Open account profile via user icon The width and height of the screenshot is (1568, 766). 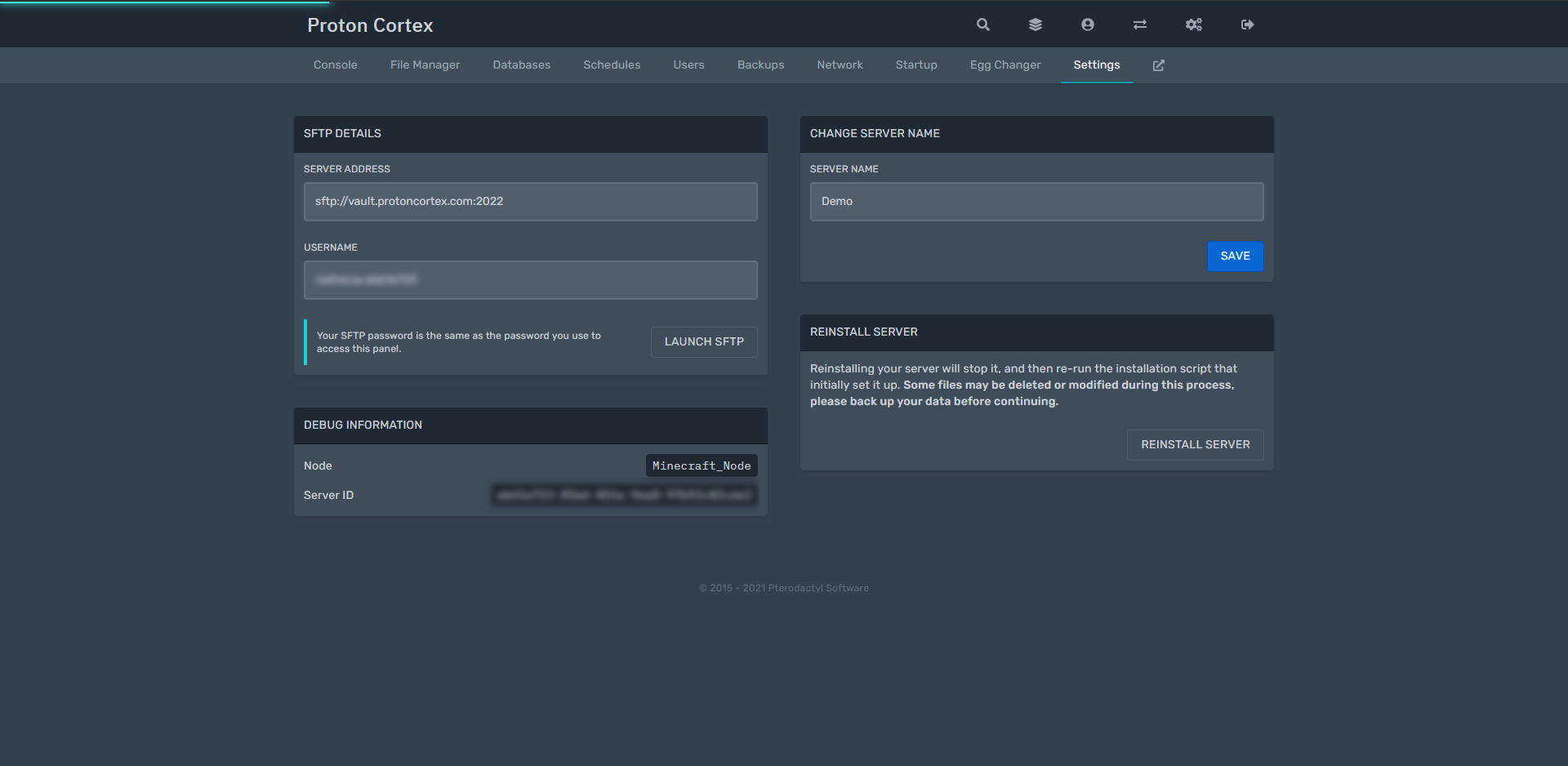1088,24
